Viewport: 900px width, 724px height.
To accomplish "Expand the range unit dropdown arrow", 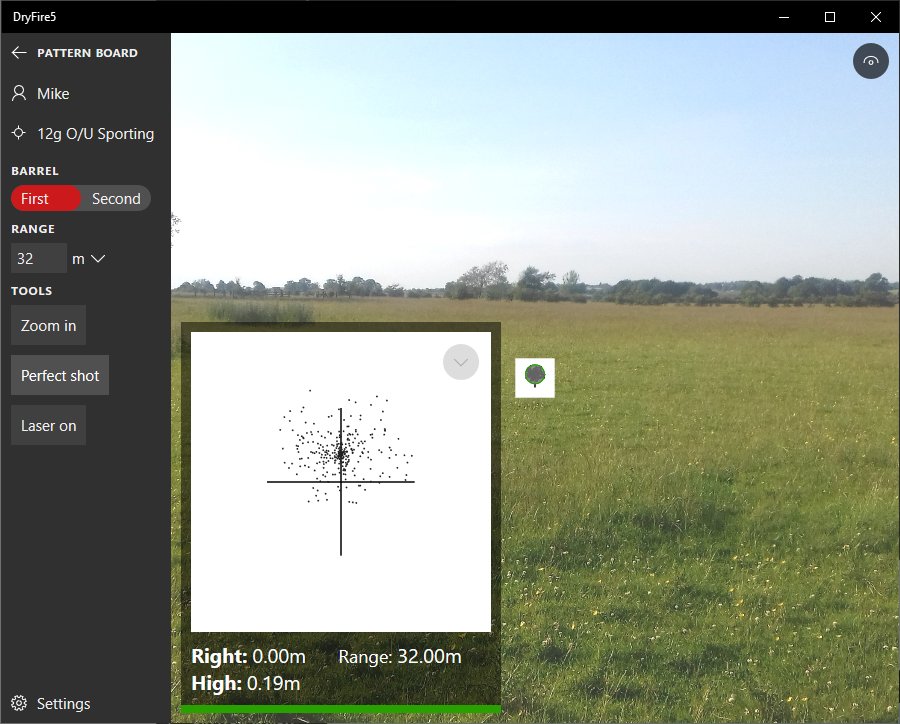I will [x=98, y=259].
